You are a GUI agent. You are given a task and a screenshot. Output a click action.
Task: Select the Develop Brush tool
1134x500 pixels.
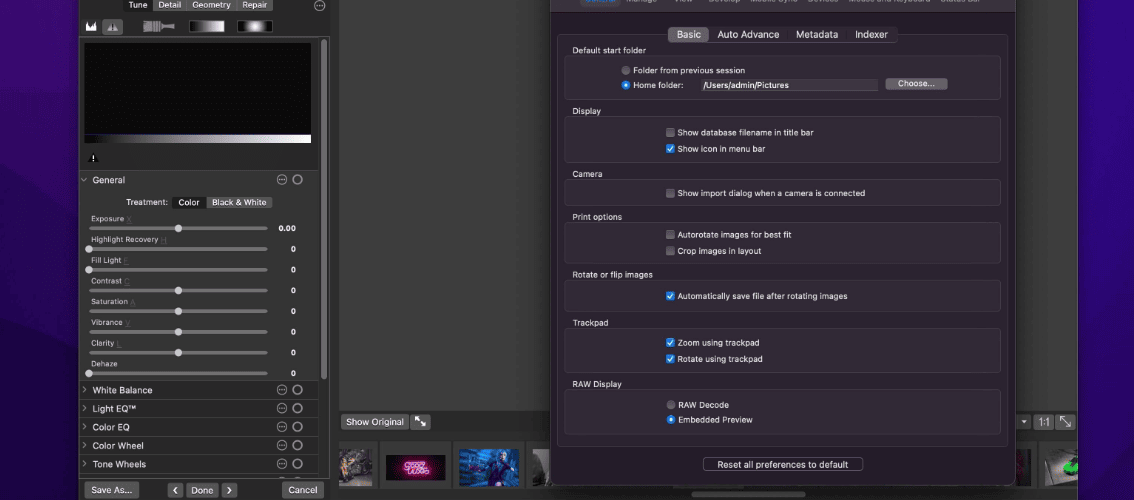point(158,26)
